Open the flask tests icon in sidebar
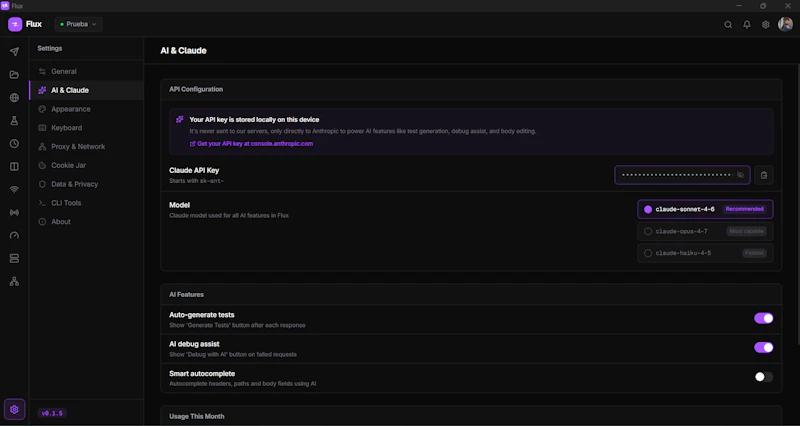This screenshot has height=426, width=800. click(x=14, y=120)
